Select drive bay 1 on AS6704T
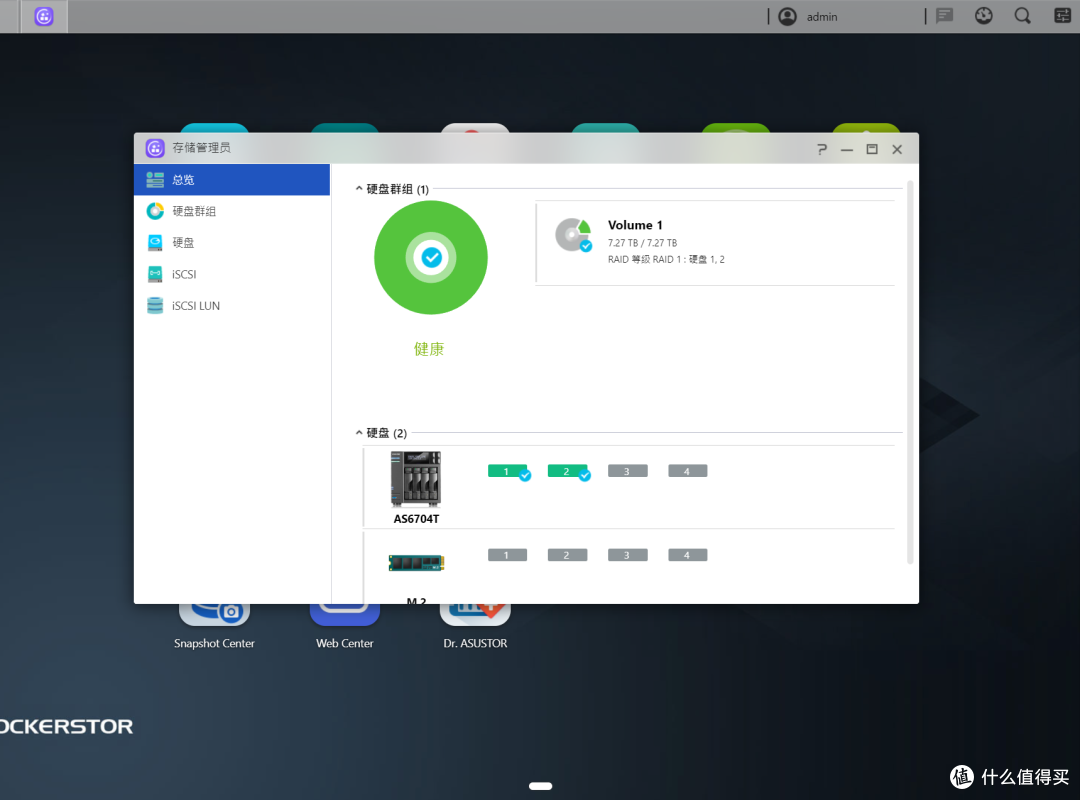This screenshot has height=800, width=1080. (507, 471)
